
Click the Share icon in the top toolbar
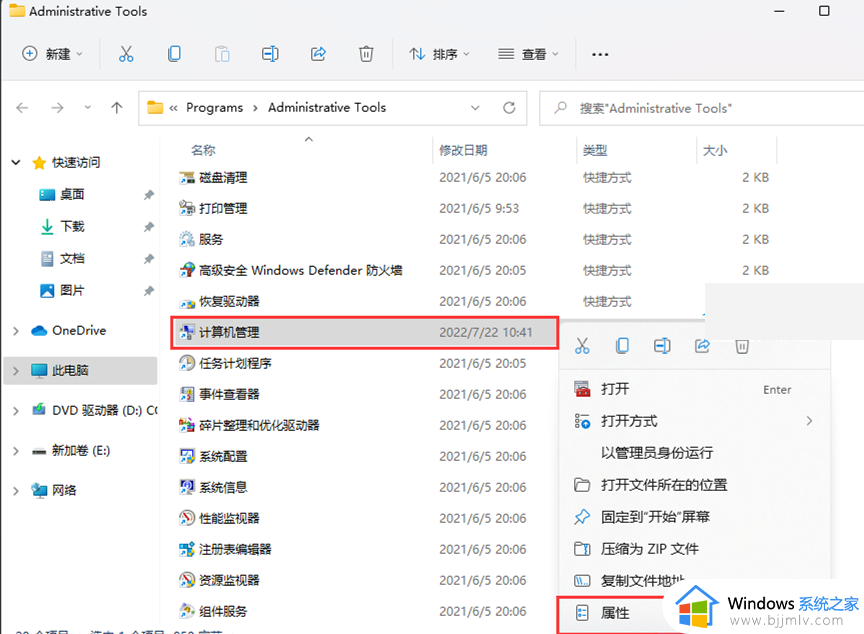[318, 54]
